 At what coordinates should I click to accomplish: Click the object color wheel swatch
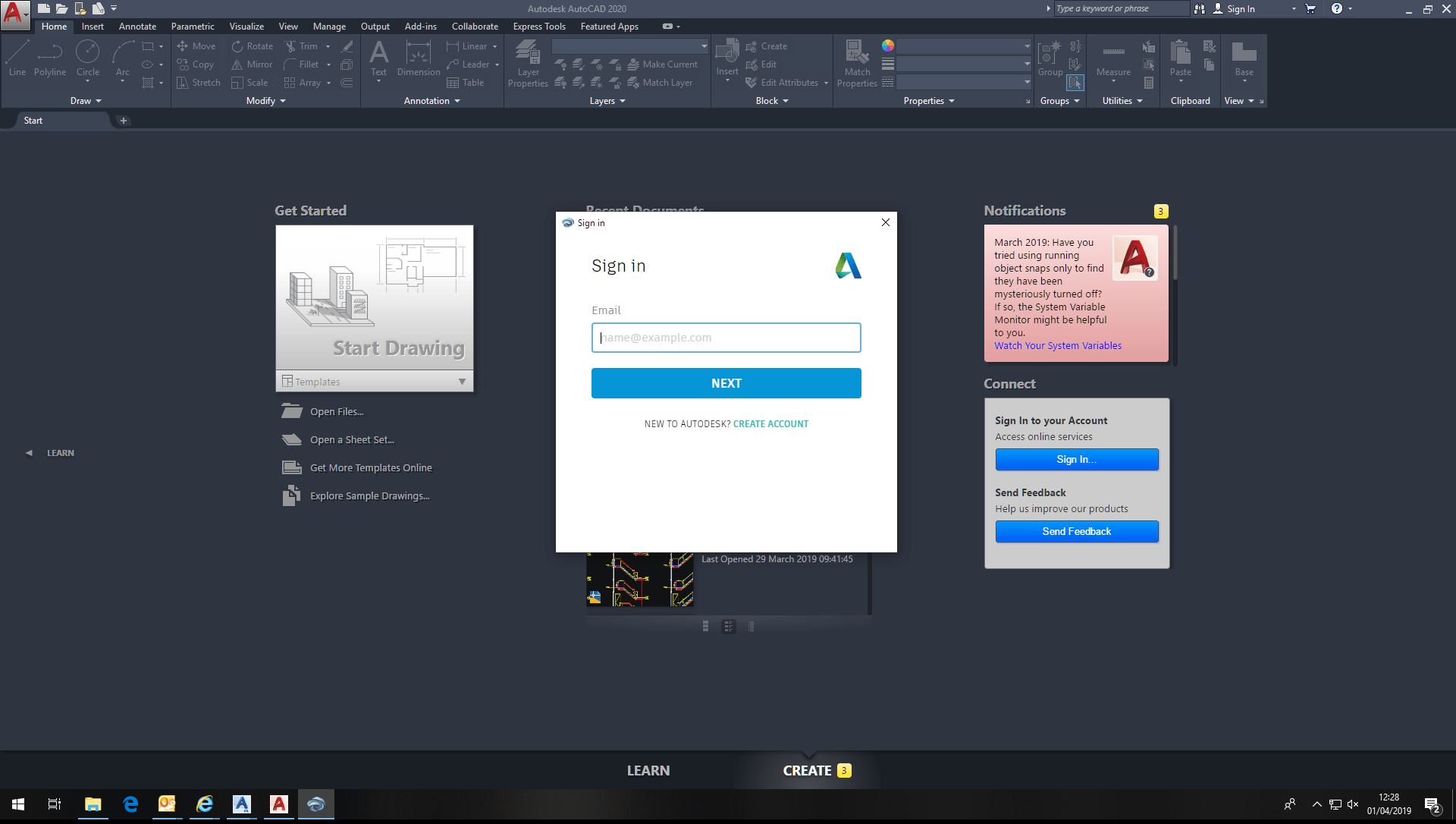pyautogui.click(x=888, y=46)
